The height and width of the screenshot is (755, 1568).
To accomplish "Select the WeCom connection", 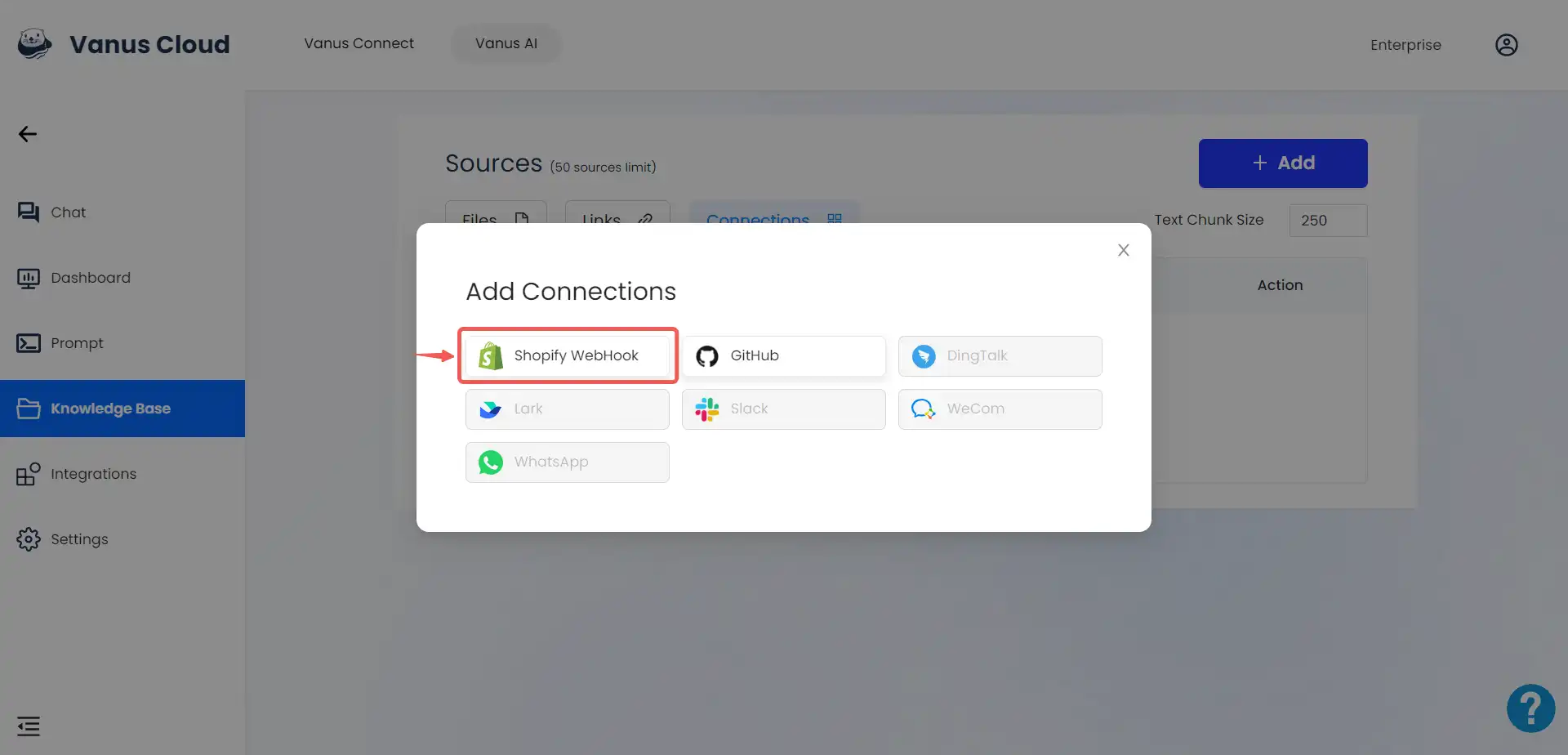I will point(1000,409).
